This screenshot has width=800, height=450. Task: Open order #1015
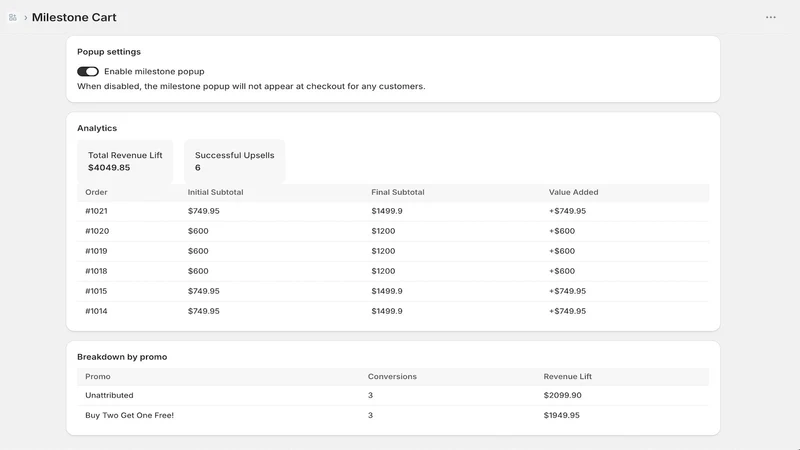pos(96,291)
